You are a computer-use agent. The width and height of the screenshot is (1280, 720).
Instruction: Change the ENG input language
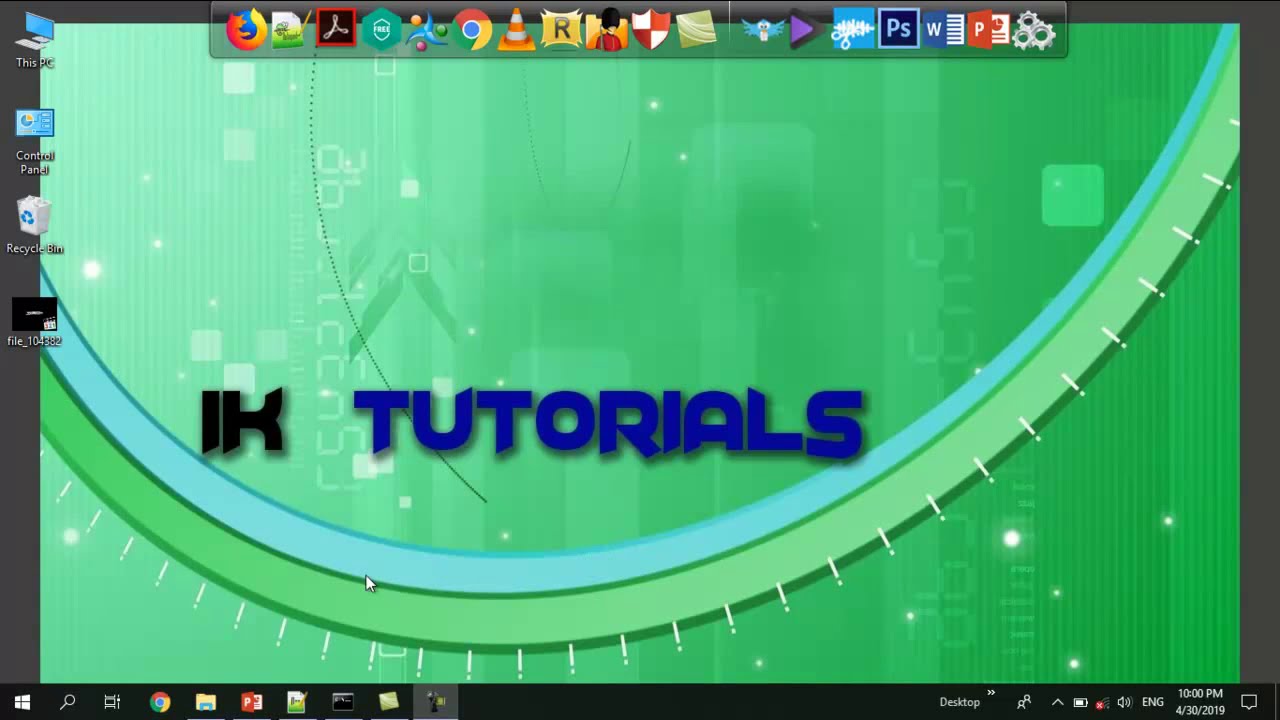pyautogui.click(x=1152, y=702)
